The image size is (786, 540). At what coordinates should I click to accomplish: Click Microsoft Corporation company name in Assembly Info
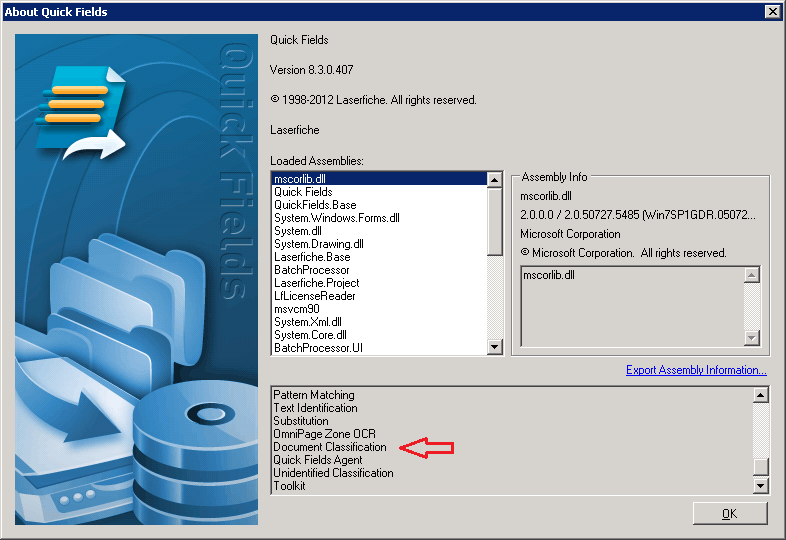click(x=570, y=234)
